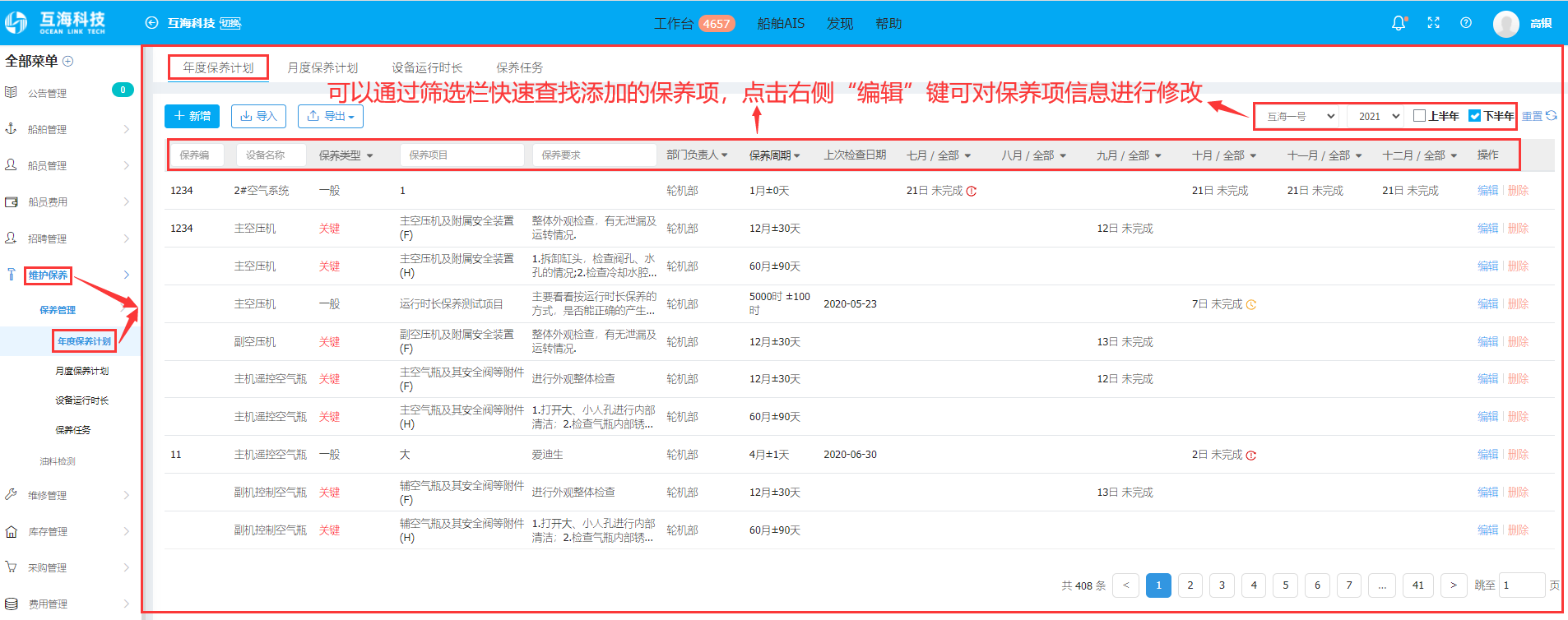Image resolution: width=1568 pixels, height=620 pixels.
Task: Open 船舶AIS in top menu
Action: [781, 23]
